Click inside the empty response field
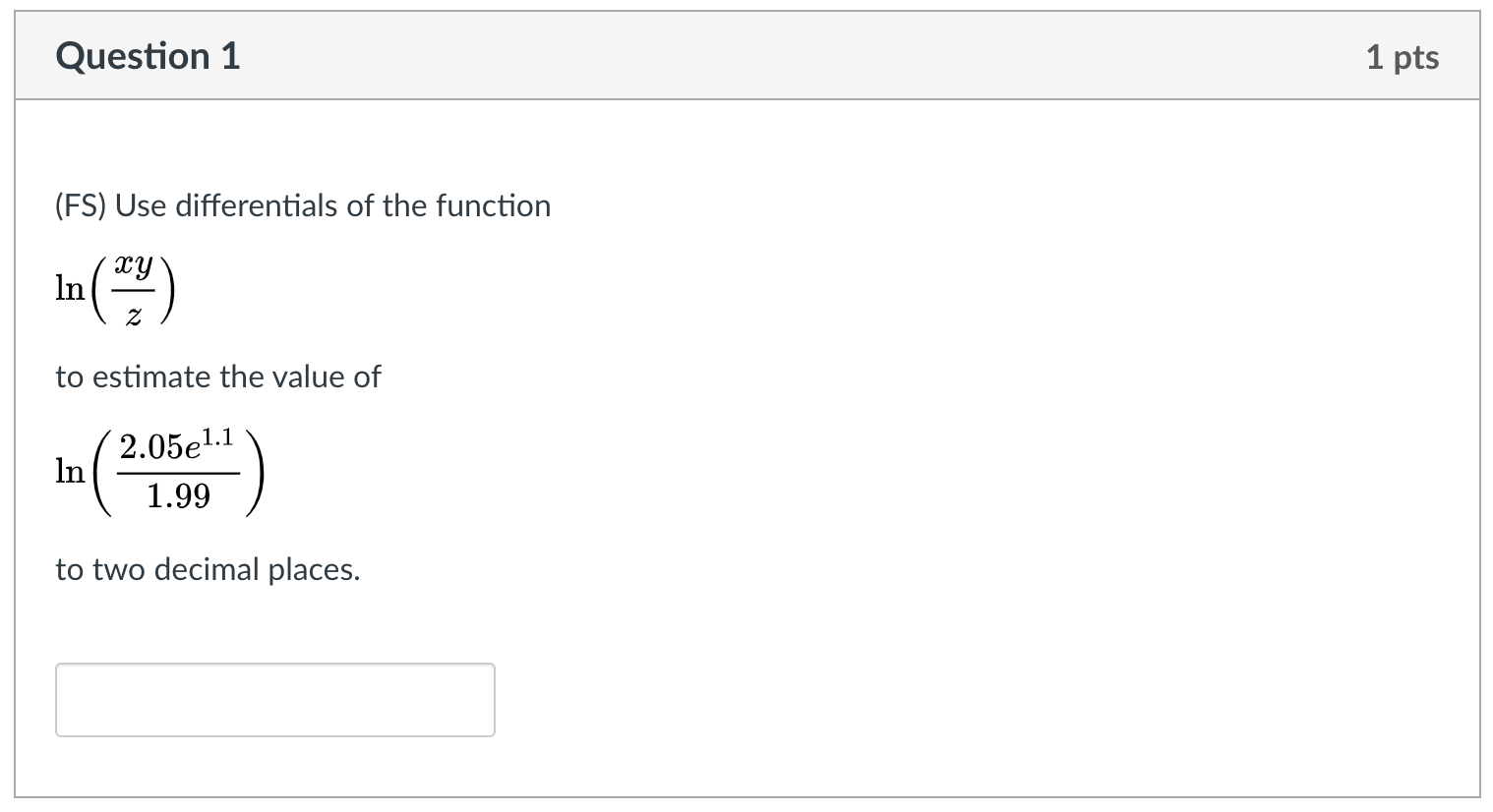Image resolution: width=1493 pixels, height=812 pixels. coord(273,699)
